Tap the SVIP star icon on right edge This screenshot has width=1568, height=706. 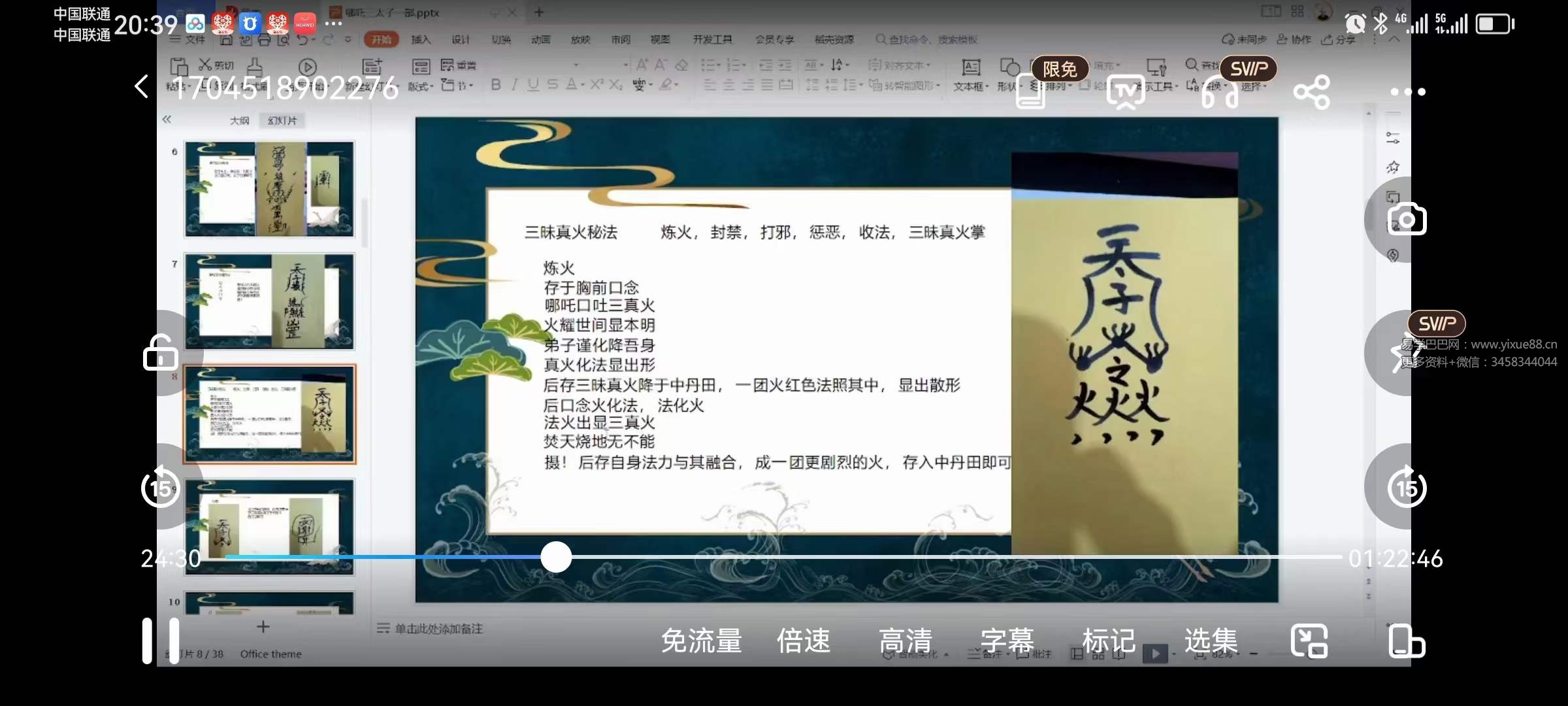(1407, 353)
